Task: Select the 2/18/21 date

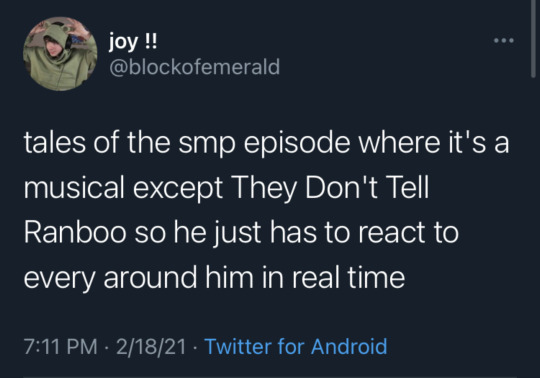Action: coord(151,346)
